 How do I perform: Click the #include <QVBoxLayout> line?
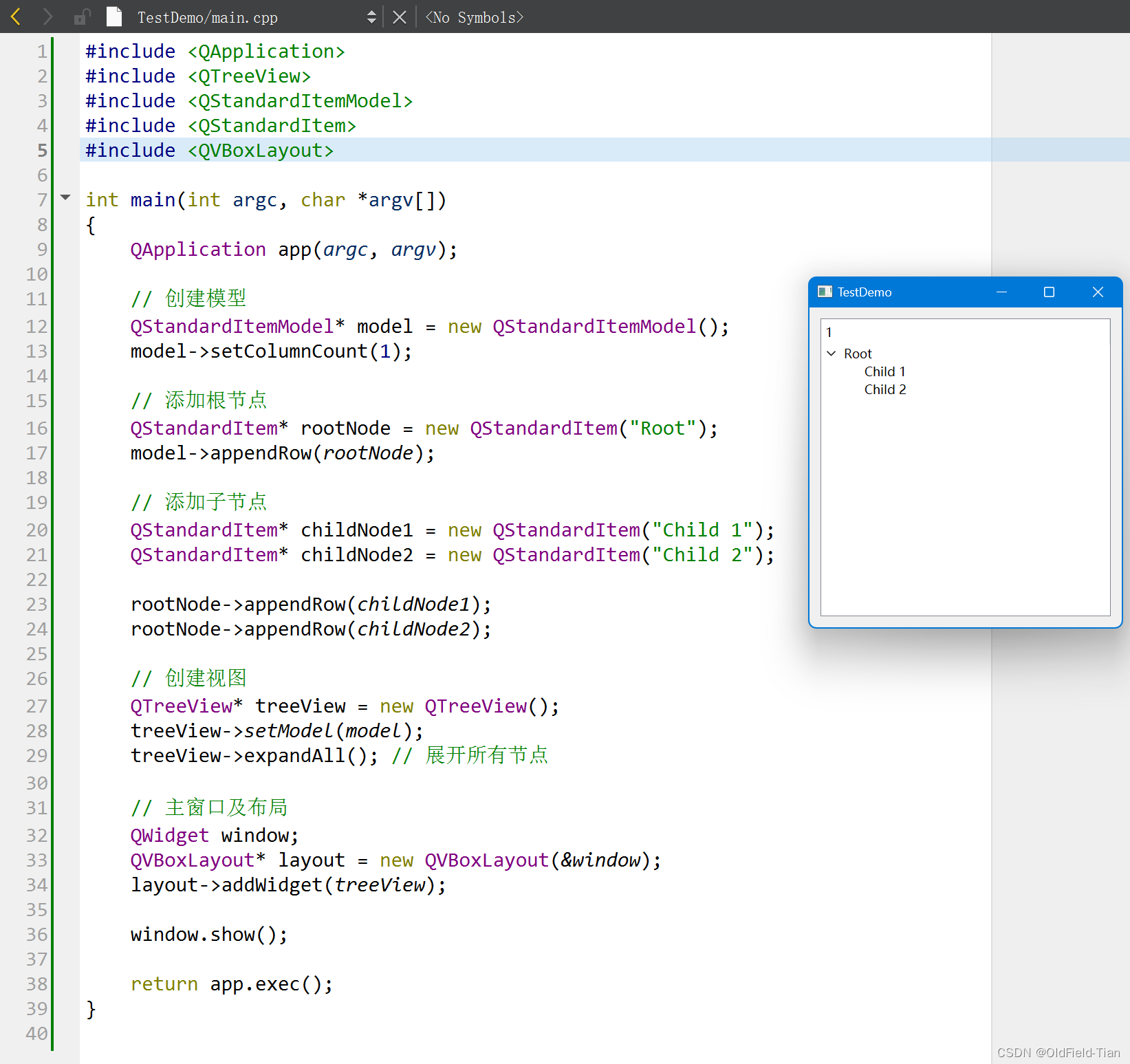[x=210, y=151]
